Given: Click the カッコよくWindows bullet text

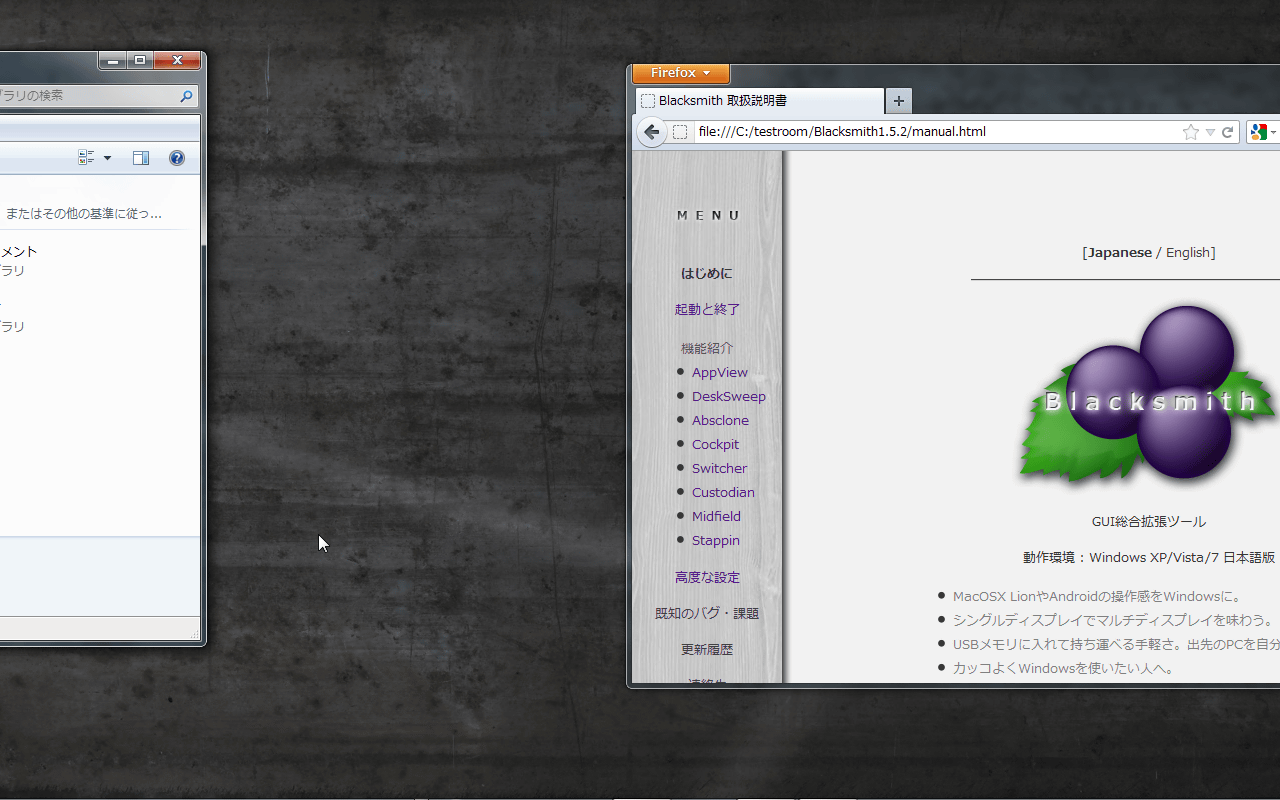Looking at the screenshot, I should click(1063, 668).
